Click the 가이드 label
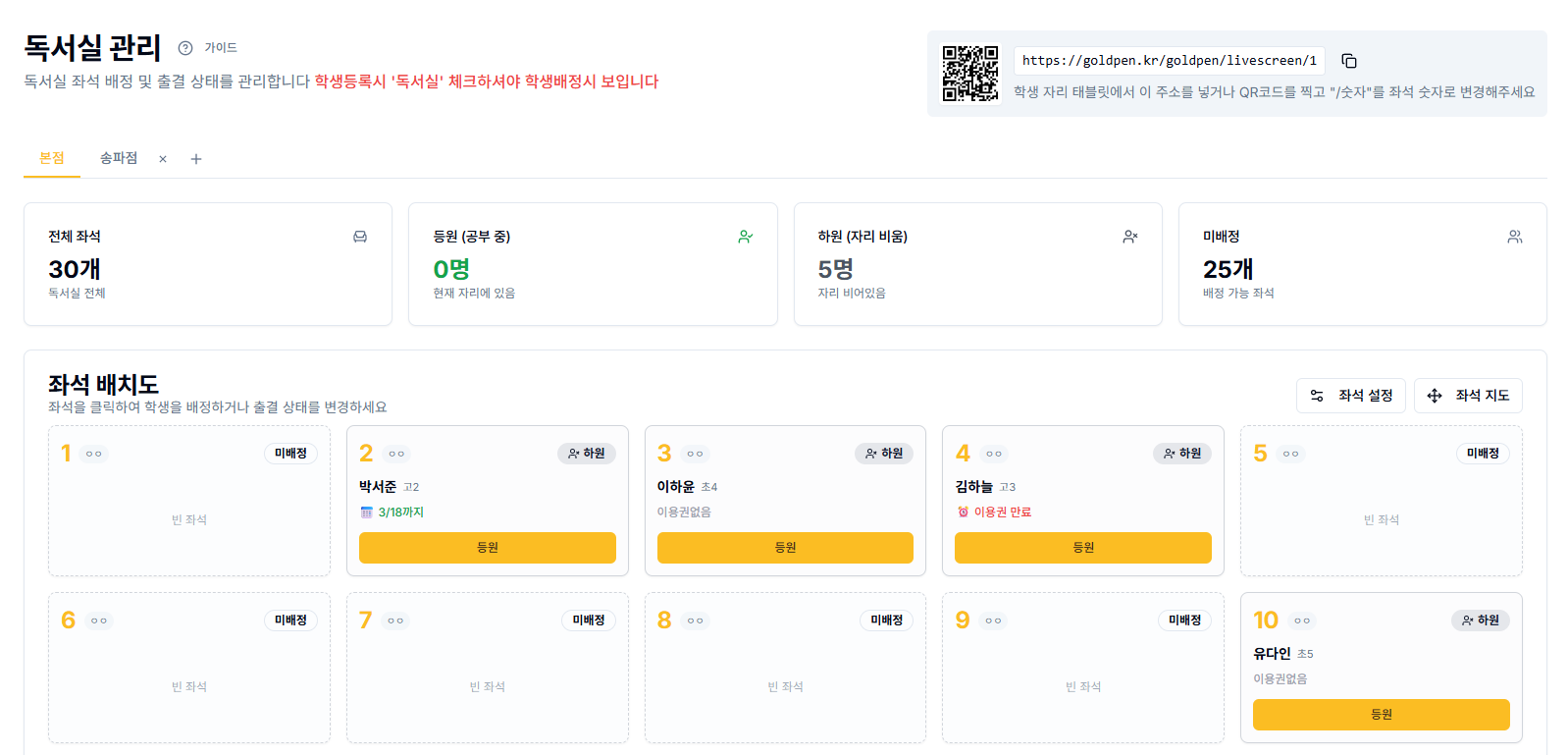This screenshot has width=1568, height=755. point(221,48)
